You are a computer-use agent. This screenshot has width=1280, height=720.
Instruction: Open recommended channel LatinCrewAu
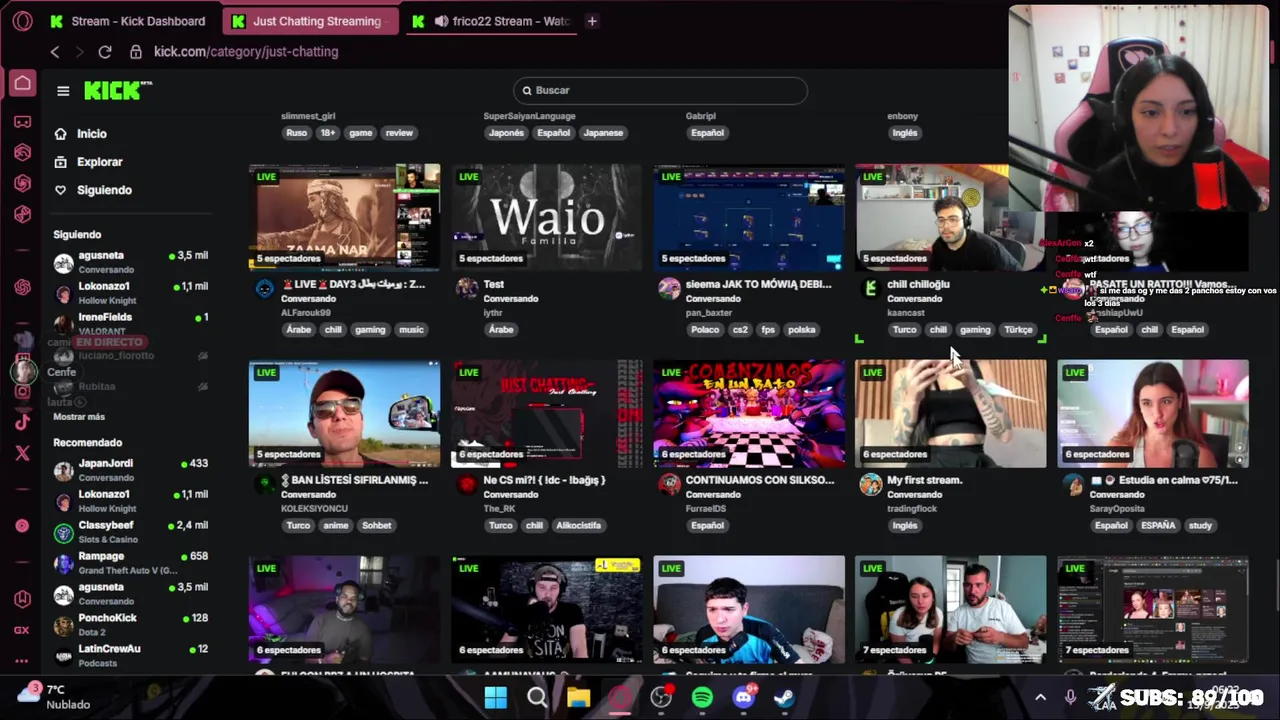130,655
